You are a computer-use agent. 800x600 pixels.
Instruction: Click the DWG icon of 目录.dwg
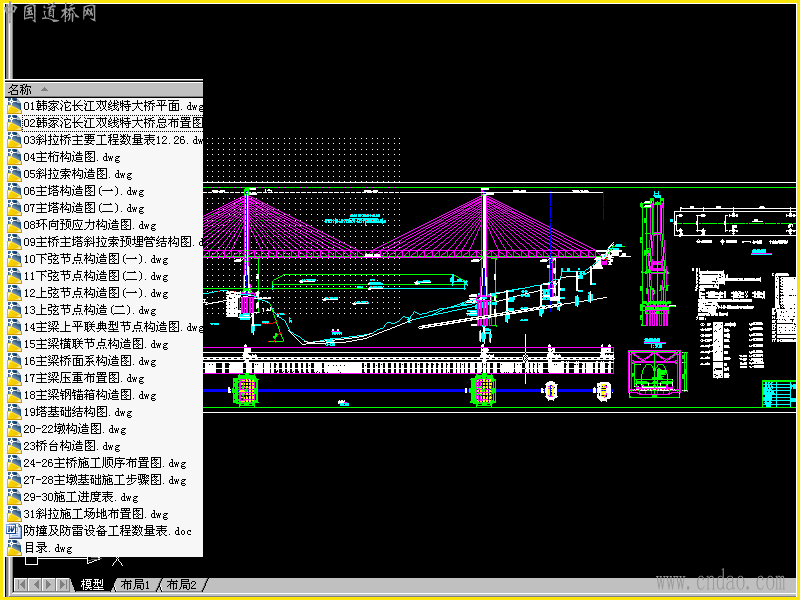click(14, 548)
